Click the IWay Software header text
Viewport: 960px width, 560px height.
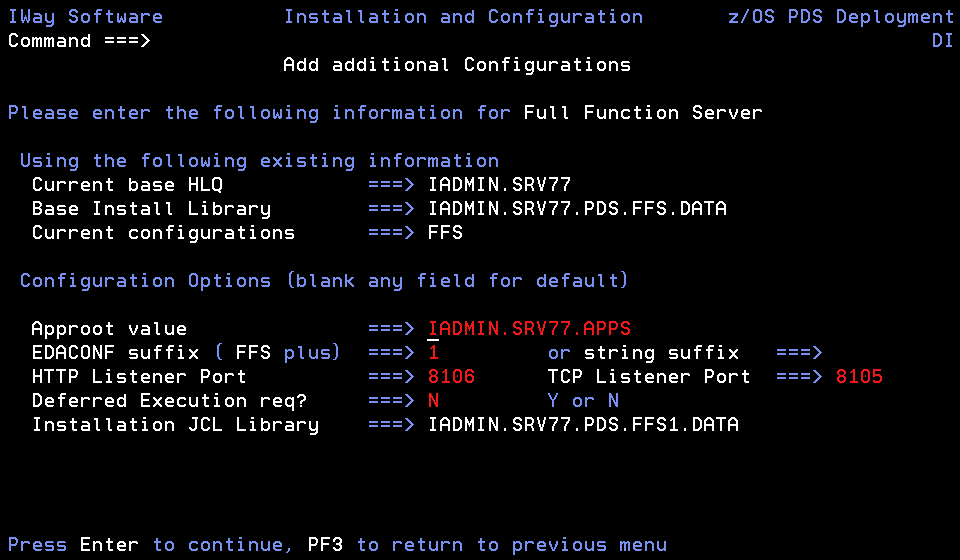pyautogui.click(x=85, y=17)
